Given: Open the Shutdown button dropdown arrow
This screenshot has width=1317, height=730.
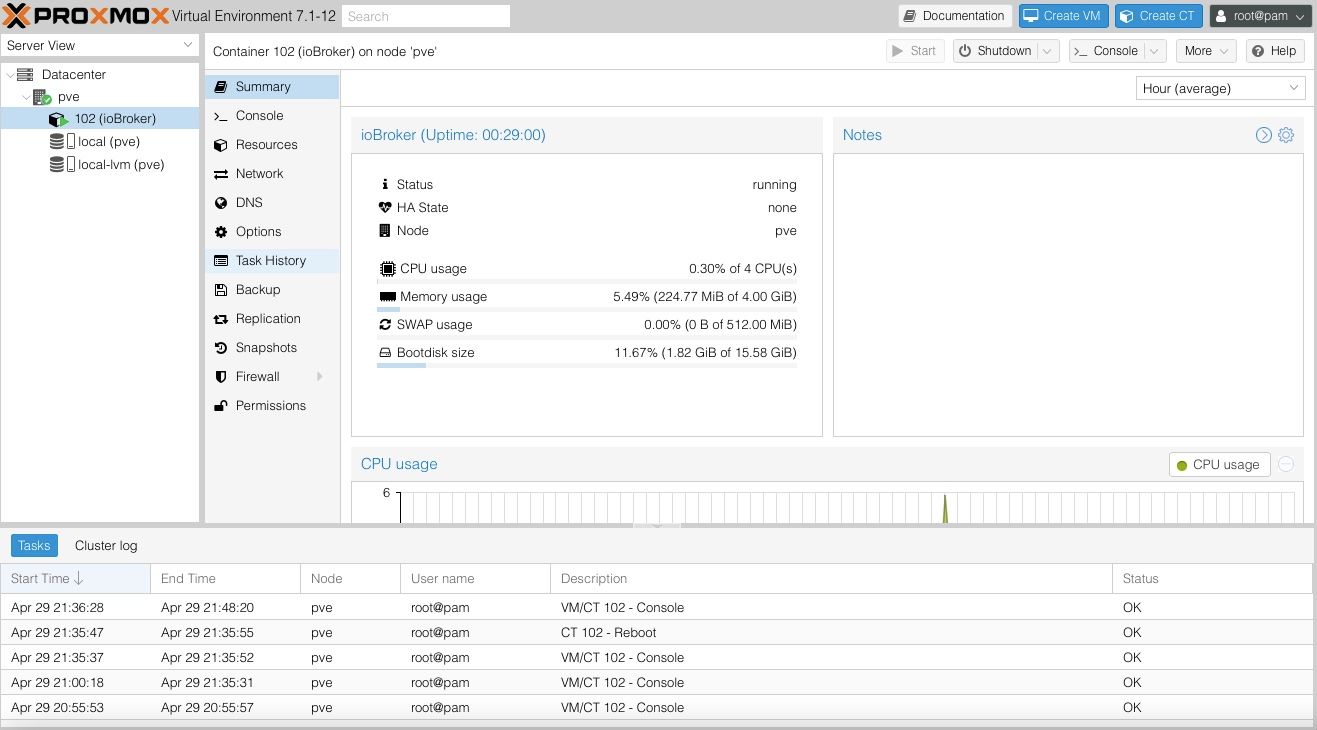Looking at the screenshot, I should point(1048,51).
